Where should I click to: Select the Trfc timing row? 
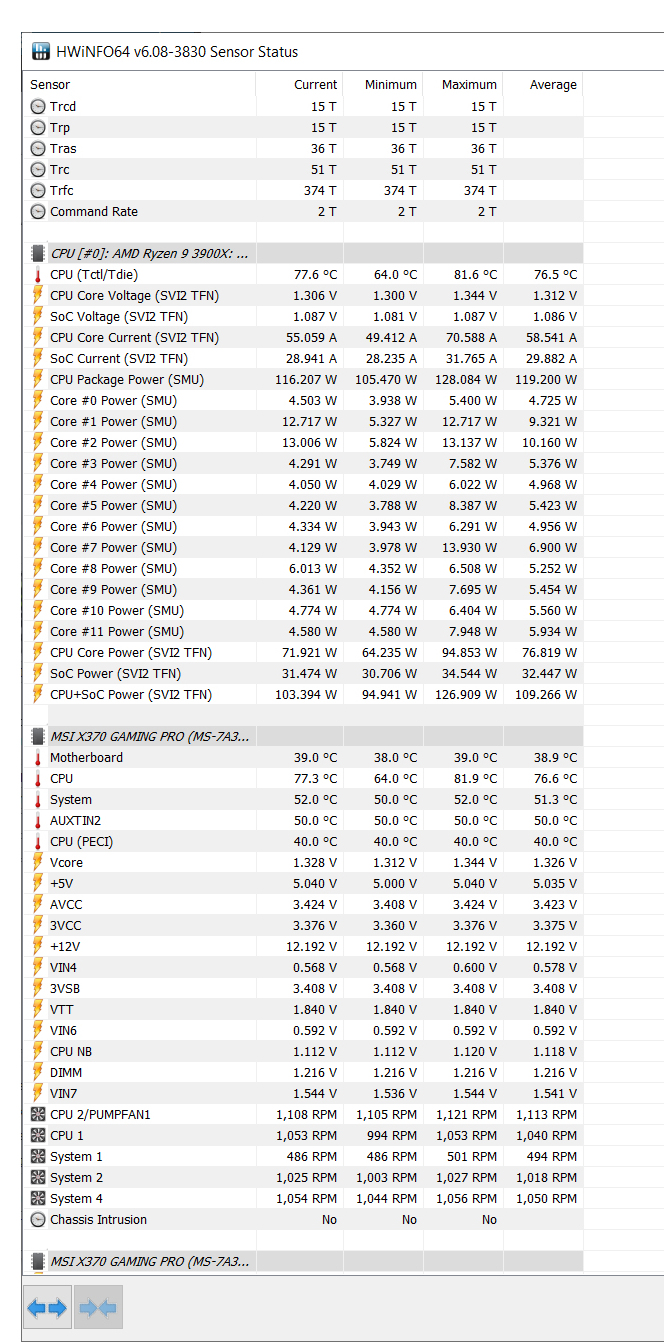pyautogui.click(x=303, y=190)
